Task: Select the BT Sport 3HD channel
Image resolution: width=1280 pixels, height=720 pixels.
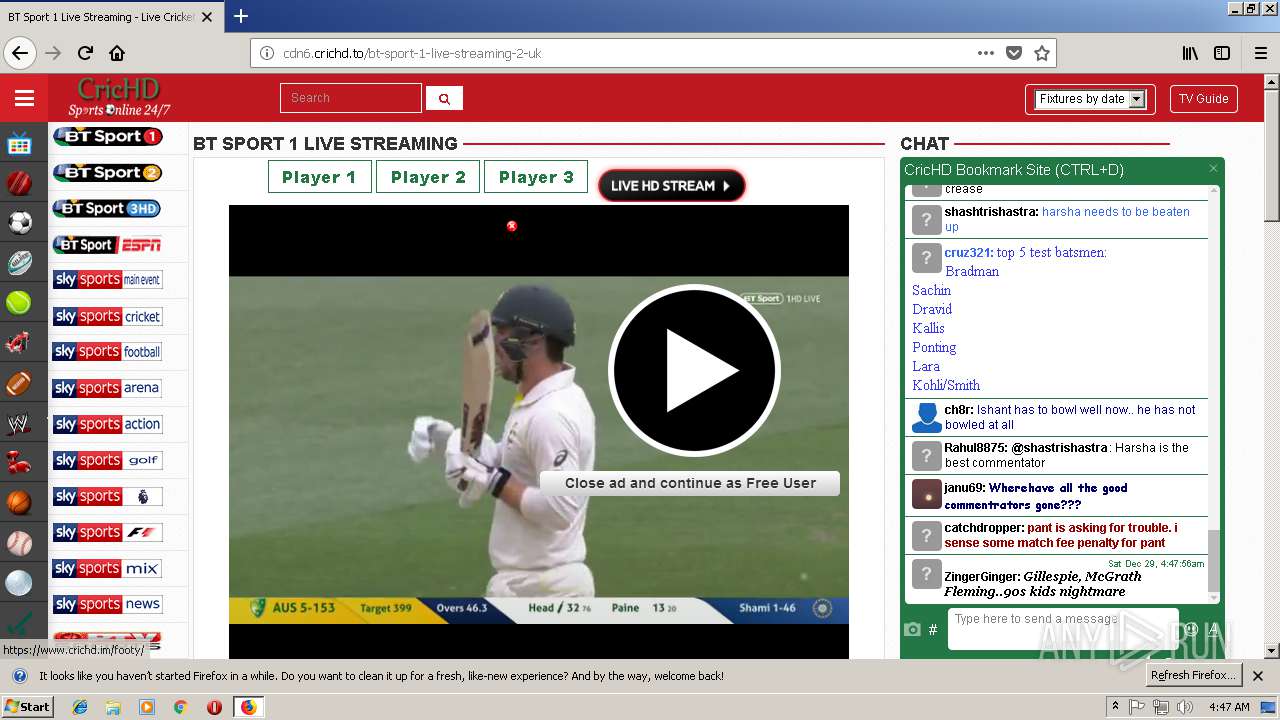Action: (107, 209)
